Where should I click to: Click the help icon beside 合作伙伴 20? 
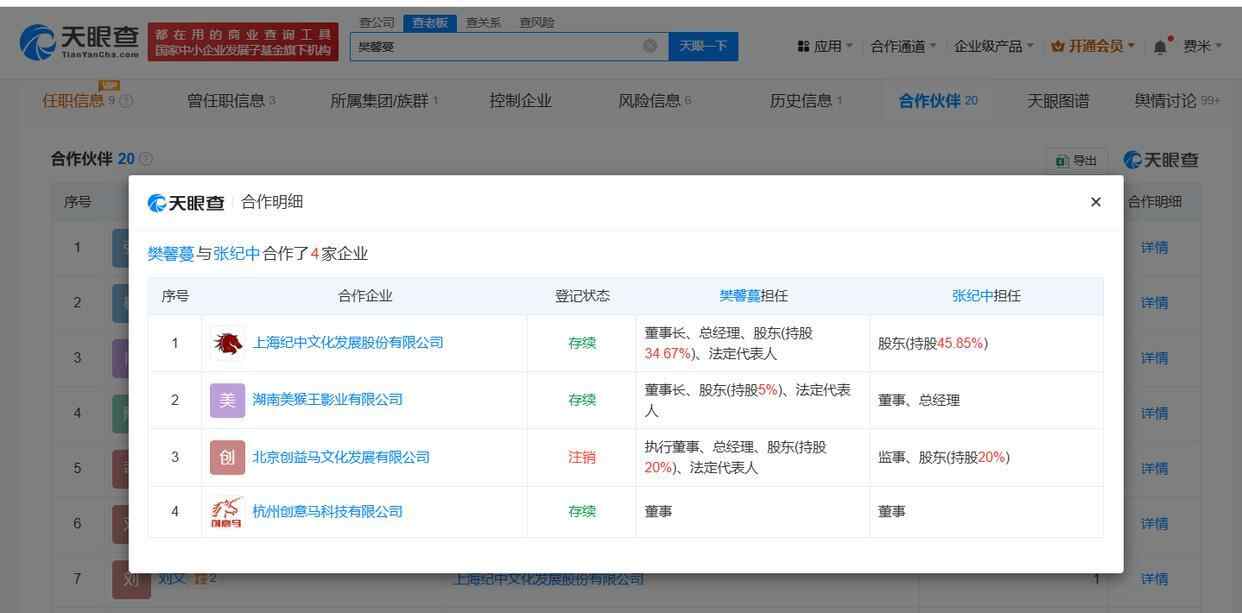[x=146, y=160]
